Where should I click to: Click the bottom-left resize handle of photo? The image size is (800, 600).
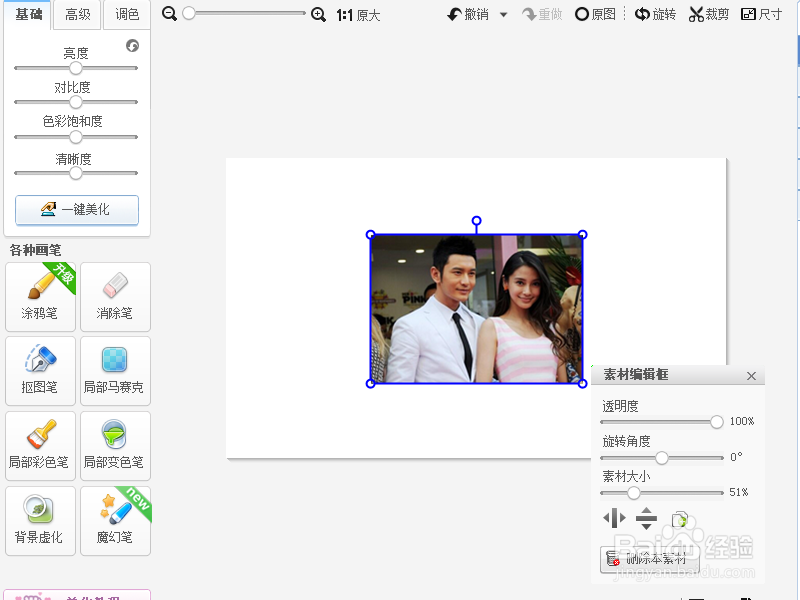[371, 384]
